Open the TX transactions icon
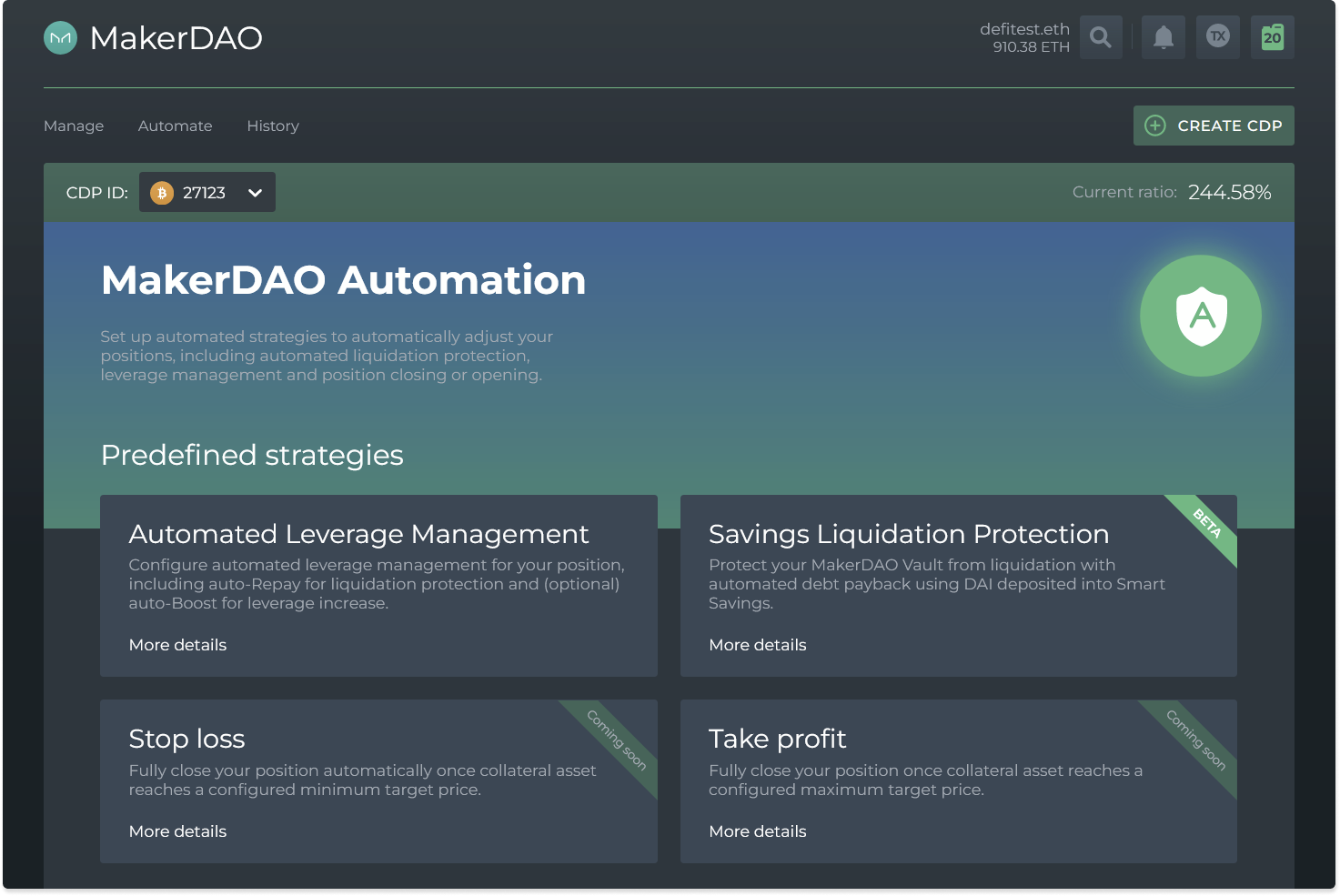 (1218, 37)
